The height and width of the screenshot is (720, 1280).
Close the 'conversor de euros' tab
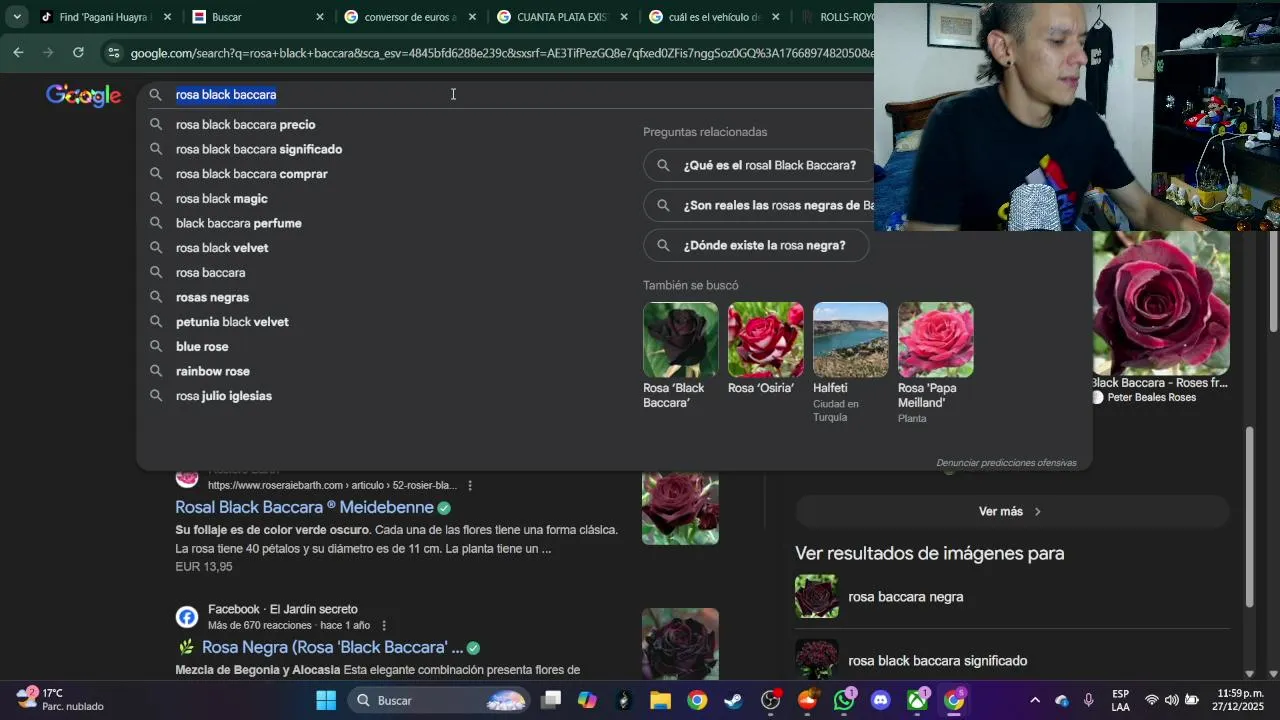tap(472, 17)
